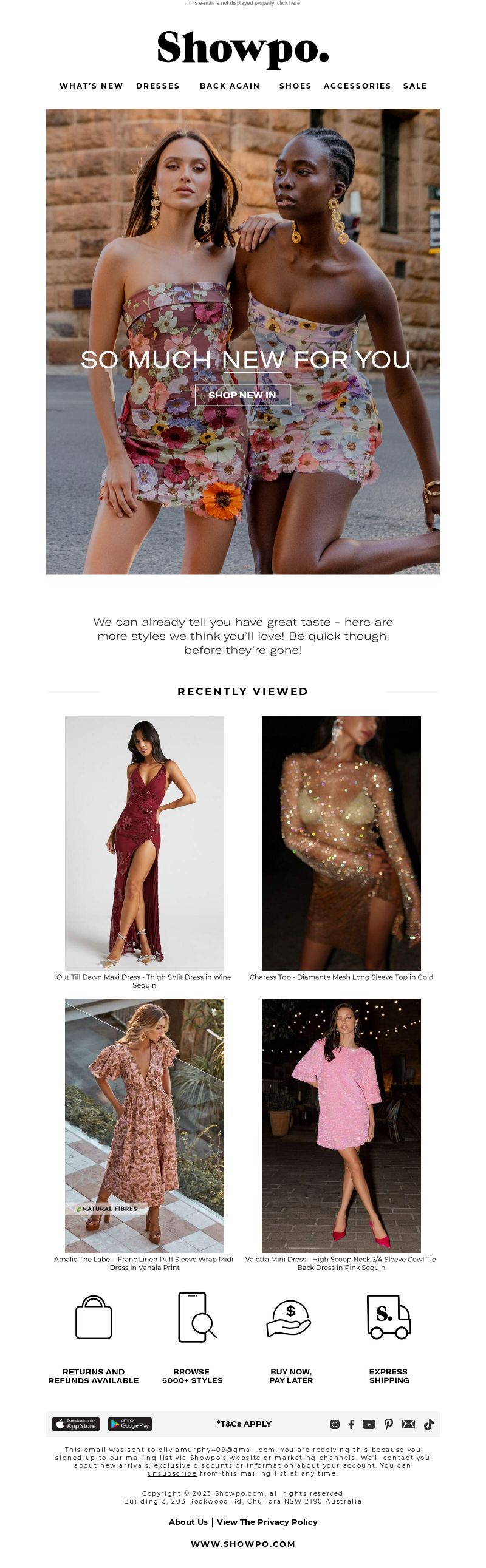Select the Sale navigation item
Screen dimensions: 486x1568
[415, 86]
